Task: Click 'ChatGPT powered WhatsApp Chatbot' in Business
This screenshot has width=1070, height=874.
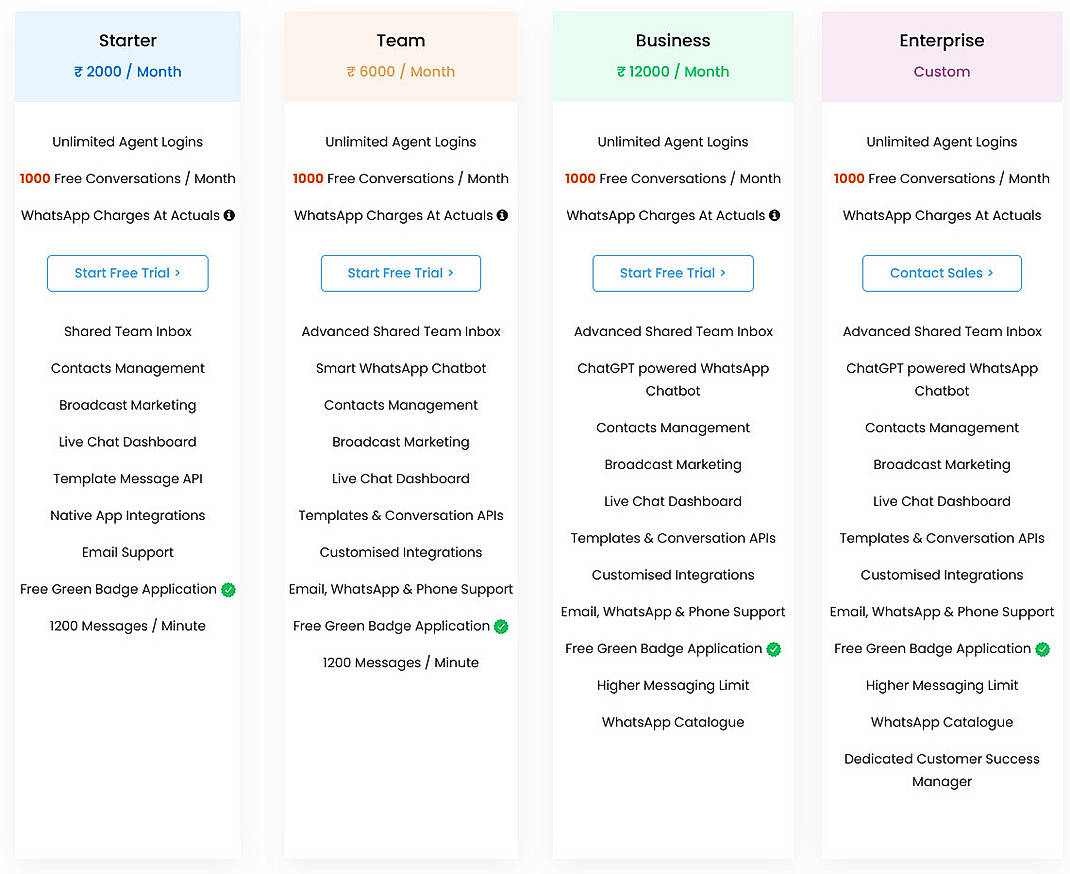Action: (x=672, y=379)
